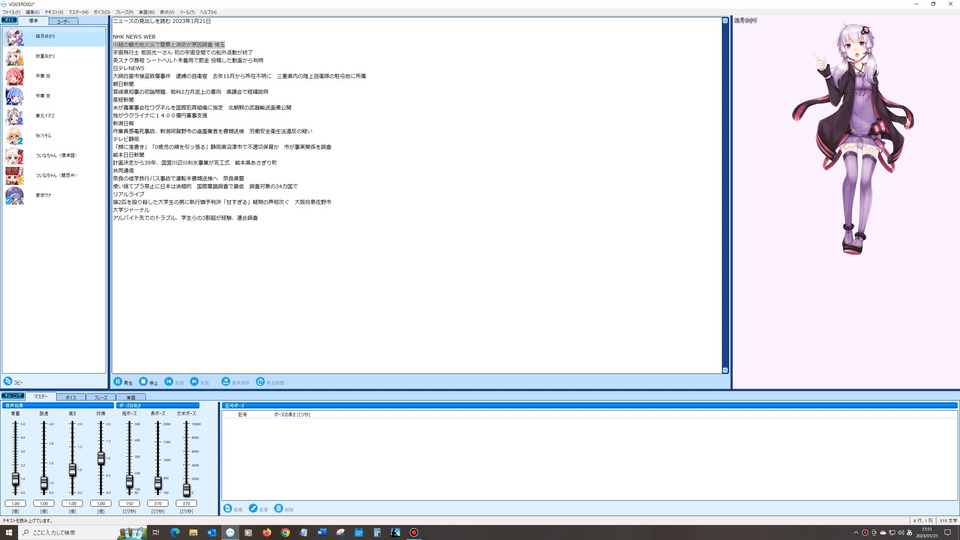This screenshot has width=960, height=540.
Task: Select the 東北イタコ voice avatar
Action: [14, 116]
